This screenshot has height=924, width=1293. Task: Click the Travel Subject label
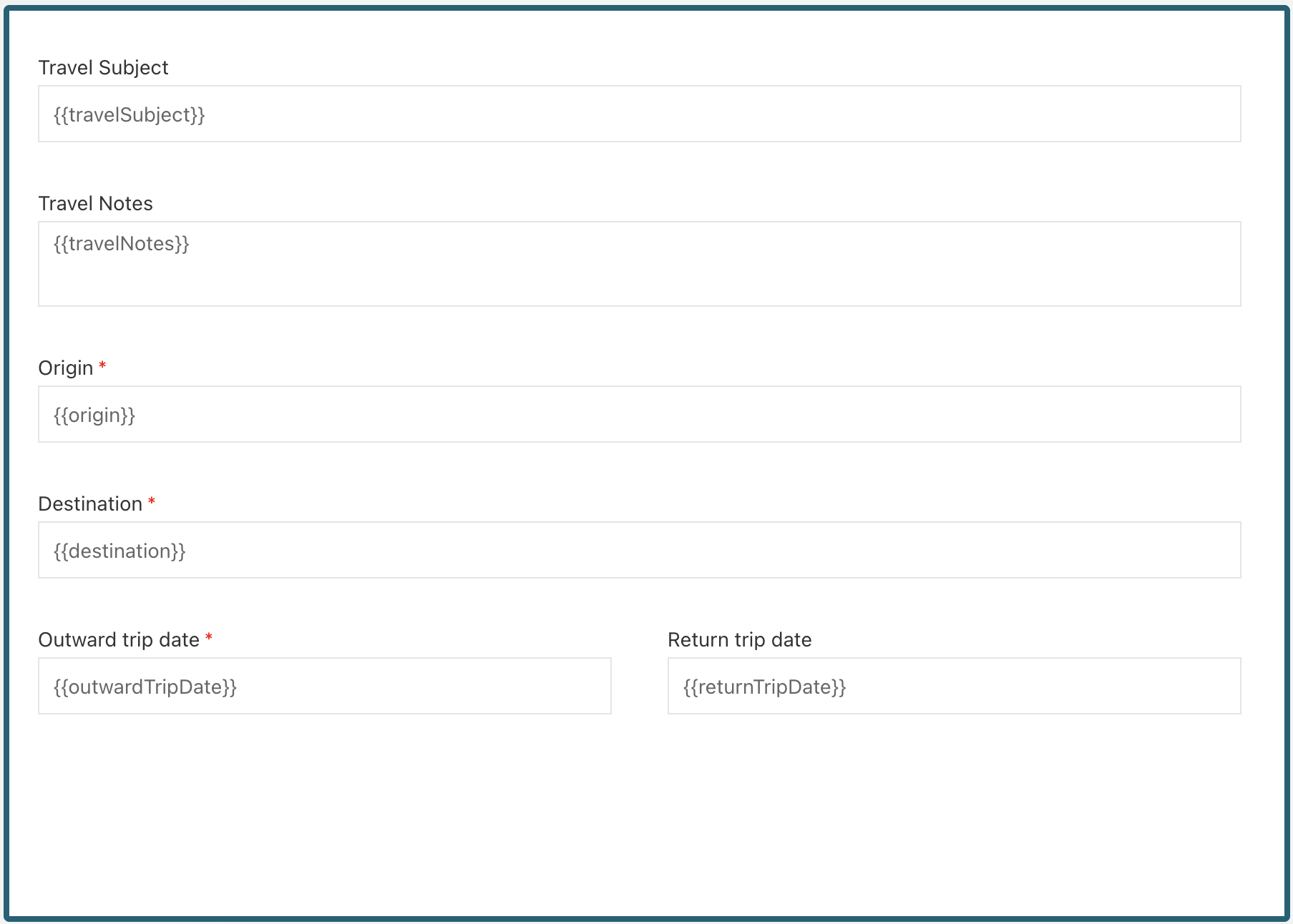point(103,68)
